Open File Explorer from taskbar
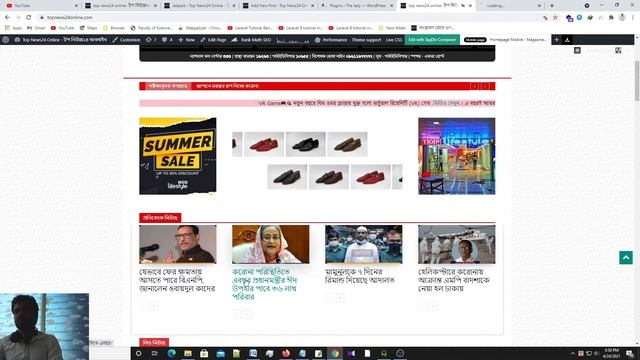This screenshot has width=640, height=360. (x=188, y=353)
